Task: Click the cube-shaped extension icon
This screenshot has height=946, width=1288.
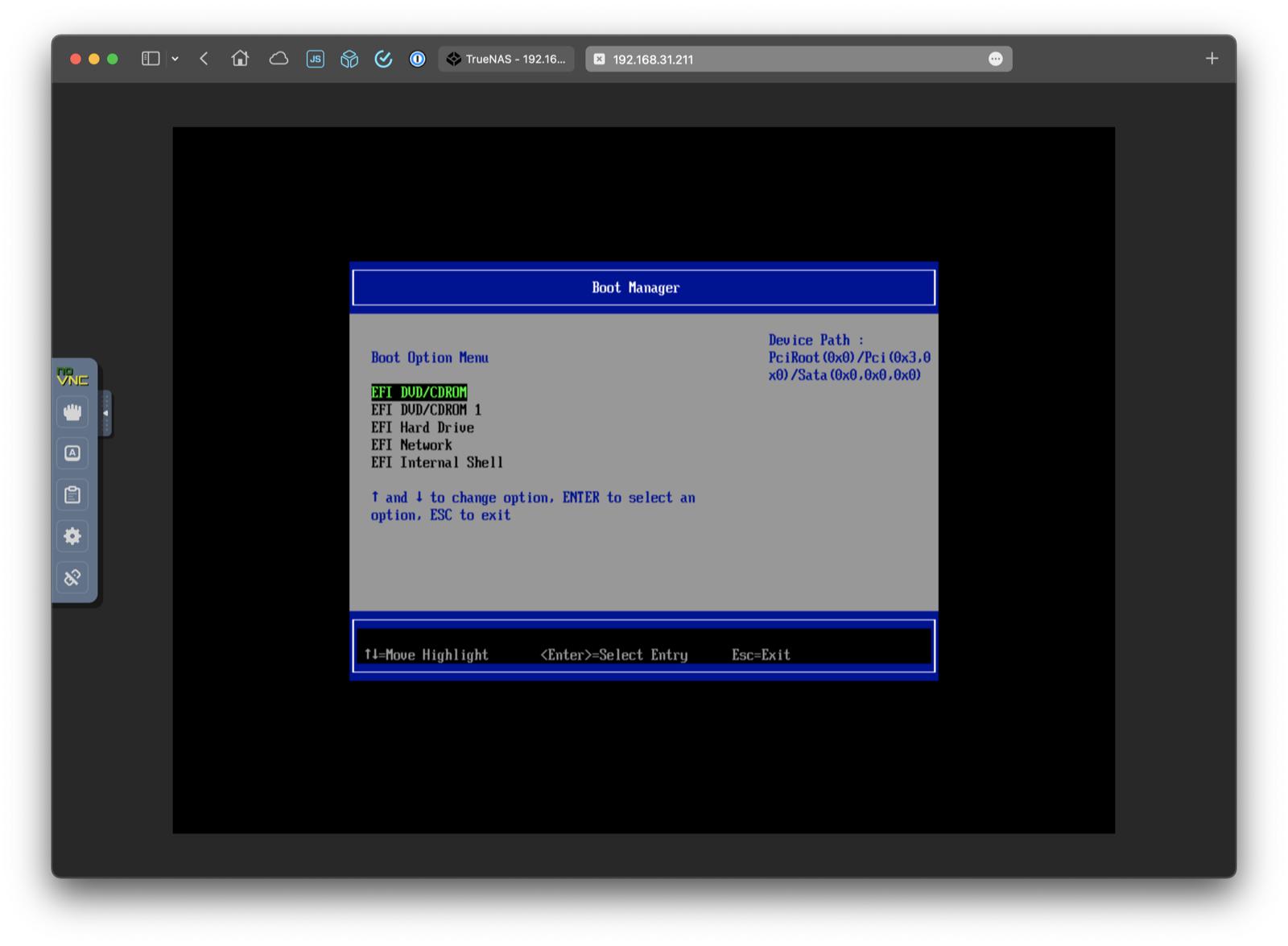Action: pos(349,59)
